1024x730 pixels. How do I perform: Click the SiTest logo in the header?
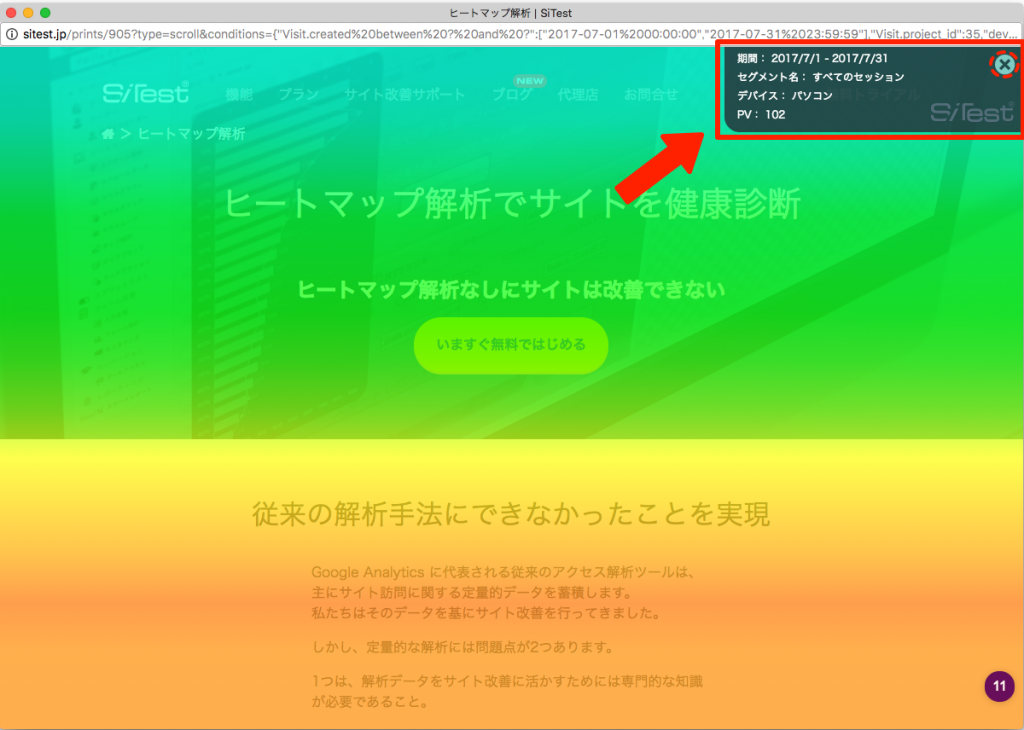click(x=146, y=93)
